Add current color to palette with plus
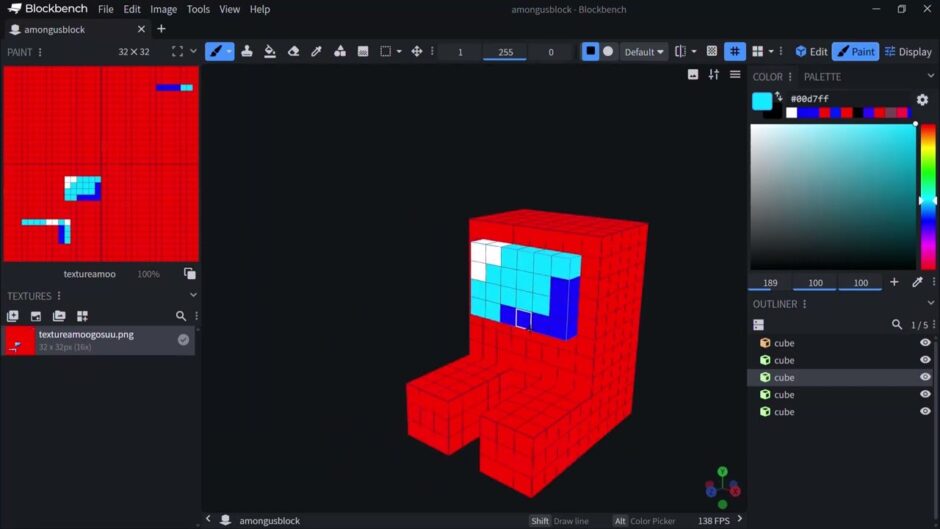 (x=894, y=283)
